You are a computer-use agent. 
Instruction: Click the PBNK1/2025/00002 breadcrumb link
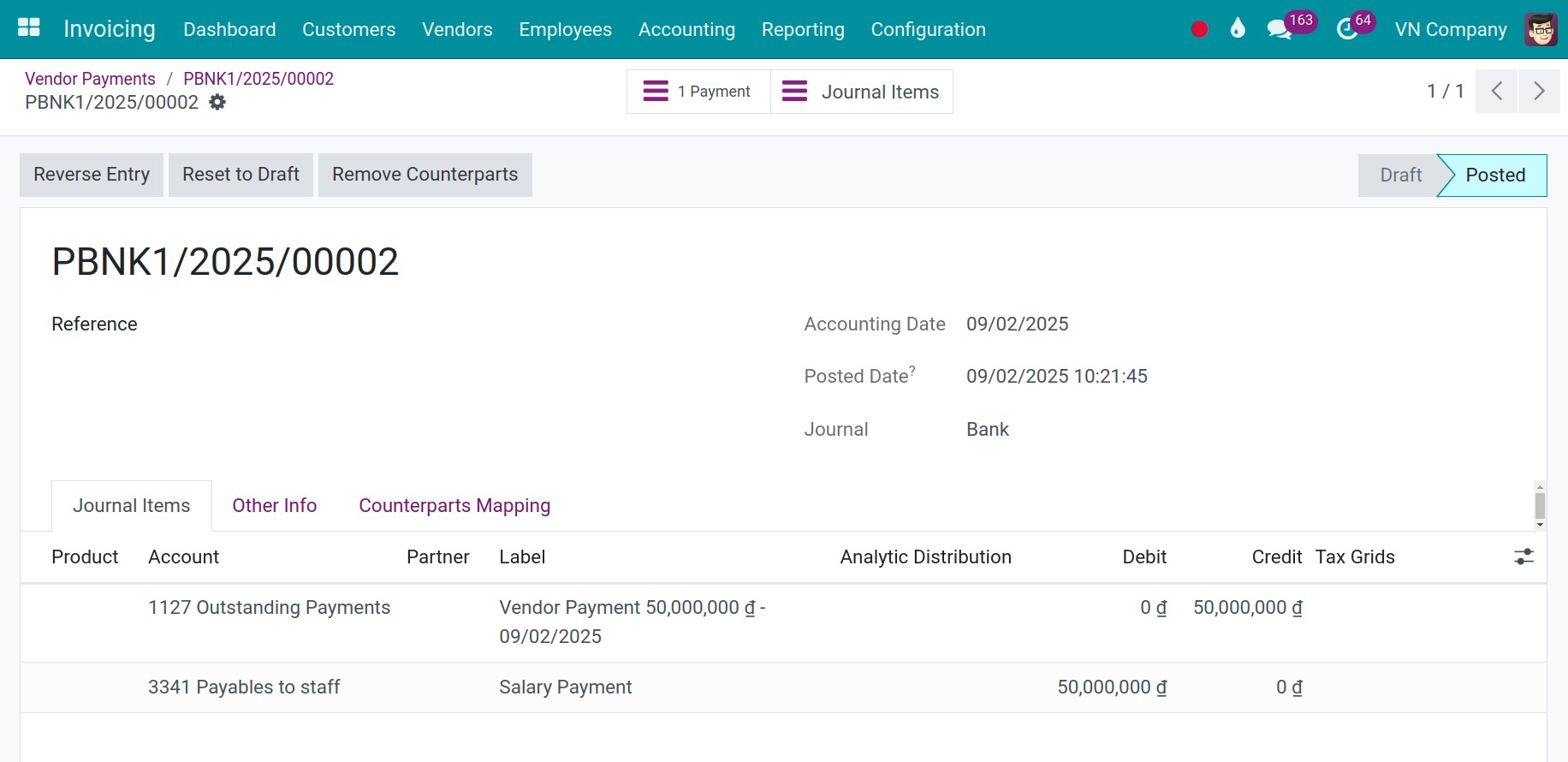[x=258, y=79]
